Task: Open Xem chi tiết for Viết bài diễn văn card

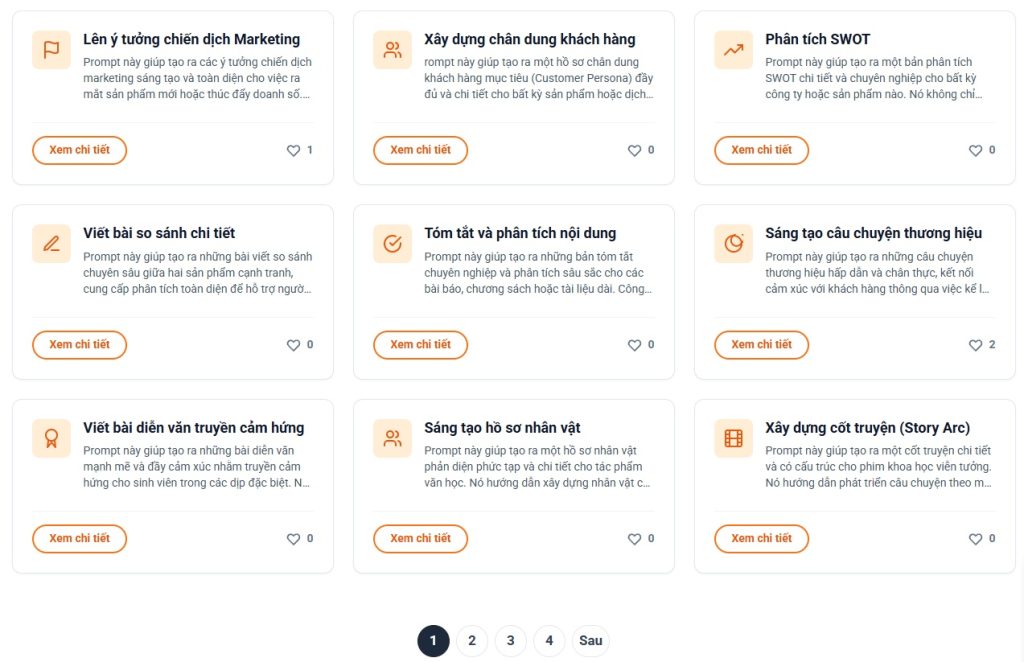Action: click(x=80, y=539)
